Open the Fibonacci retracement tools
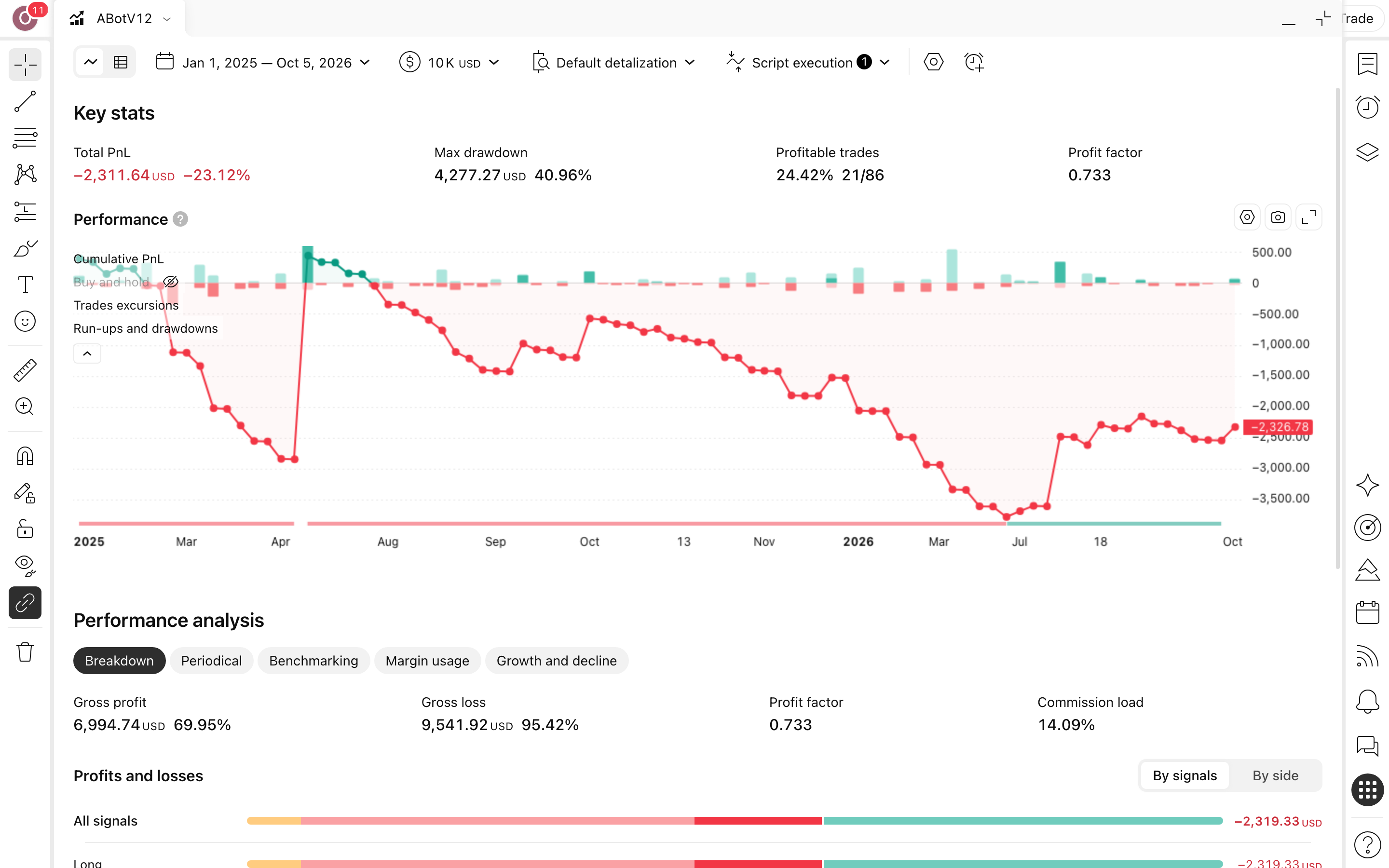 25,138
